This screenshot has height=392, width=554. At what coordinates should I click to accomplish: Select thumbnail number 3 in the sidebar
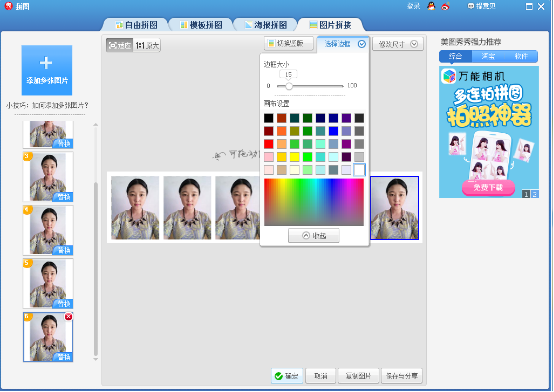48,177
